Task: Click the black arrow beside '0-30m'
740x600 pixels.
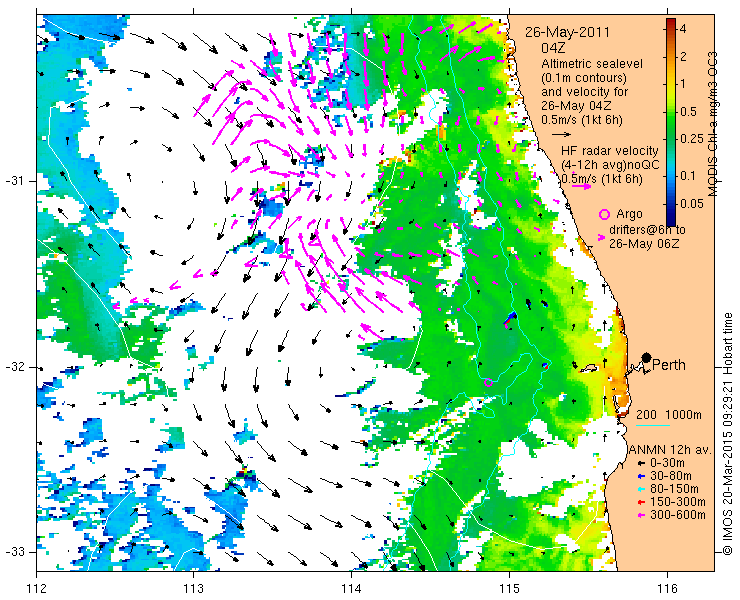Action: pyautogui.click(x=640, y=464)
